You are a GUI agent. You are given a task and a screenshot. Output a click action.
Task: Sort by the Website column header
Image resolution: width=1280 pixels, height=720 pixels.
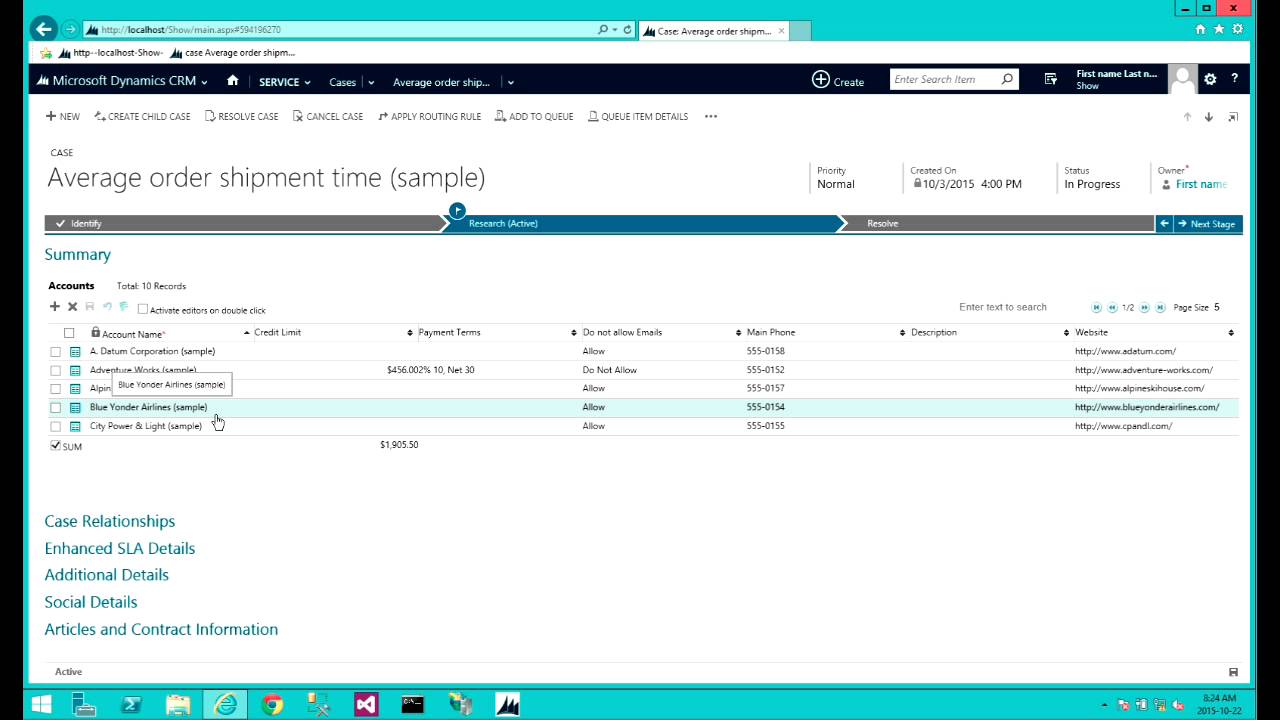point(1091,332)
